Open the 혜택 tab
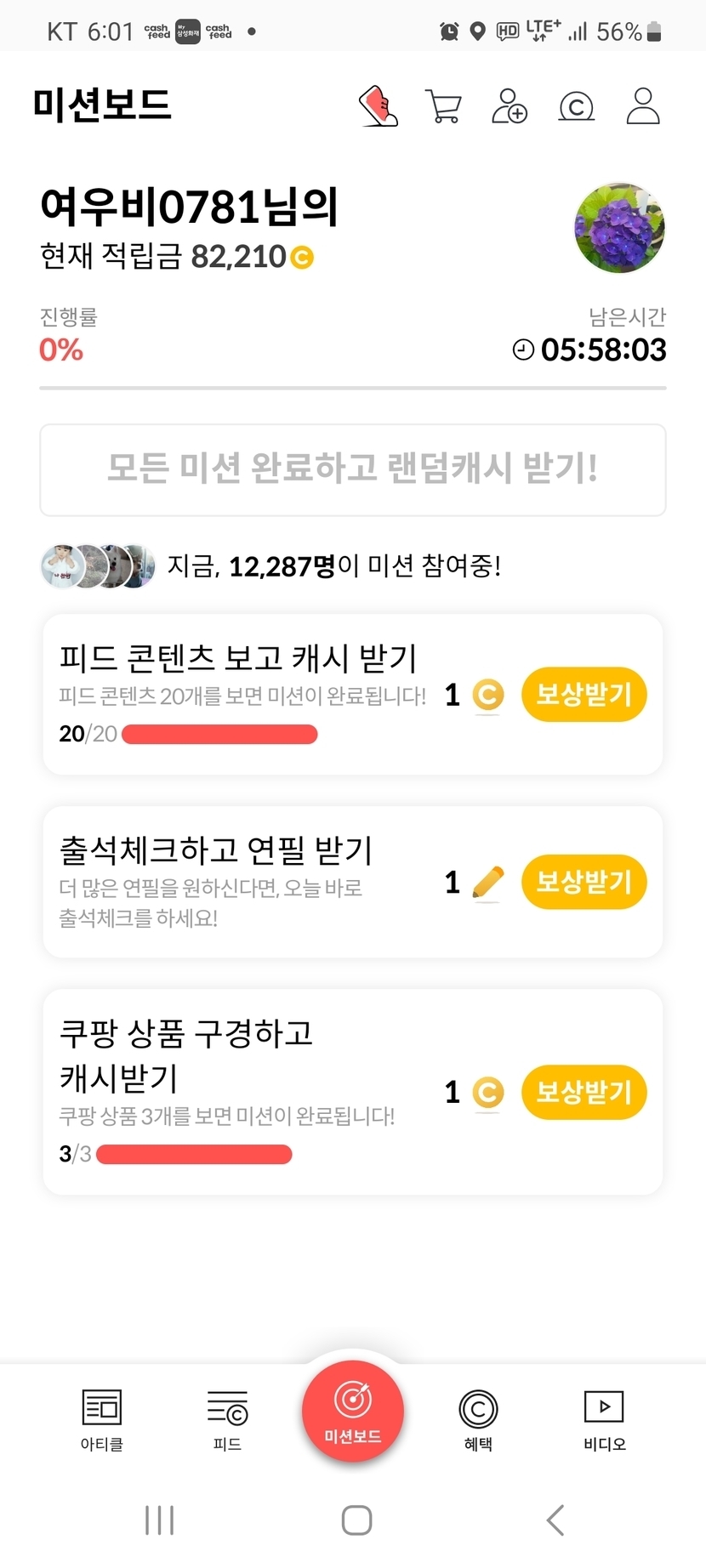The image size is (706, 1568). 478,1418
